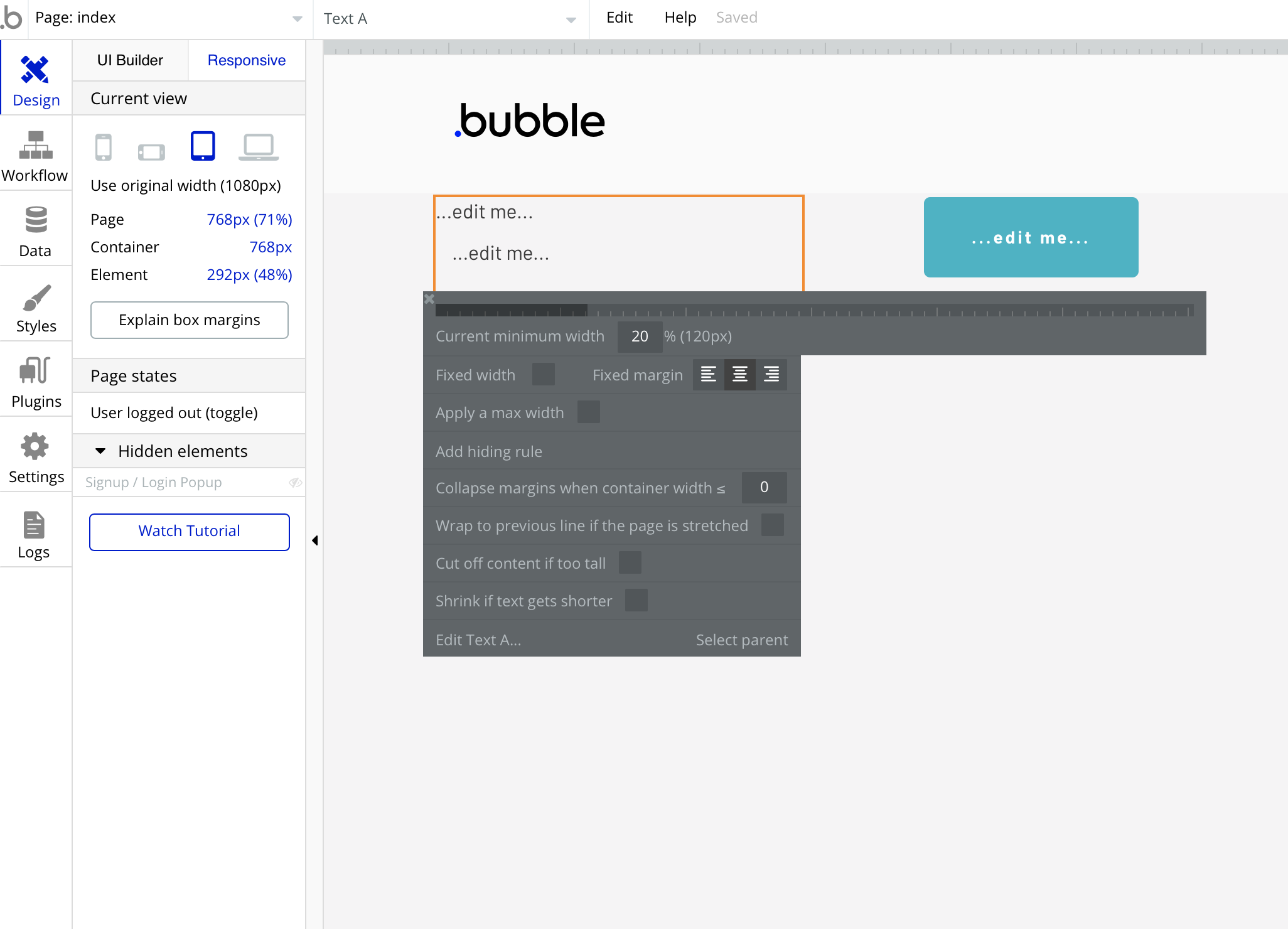Open the Styles brush icon
The image size is (1288, 929).
click(x=36, y=299)
